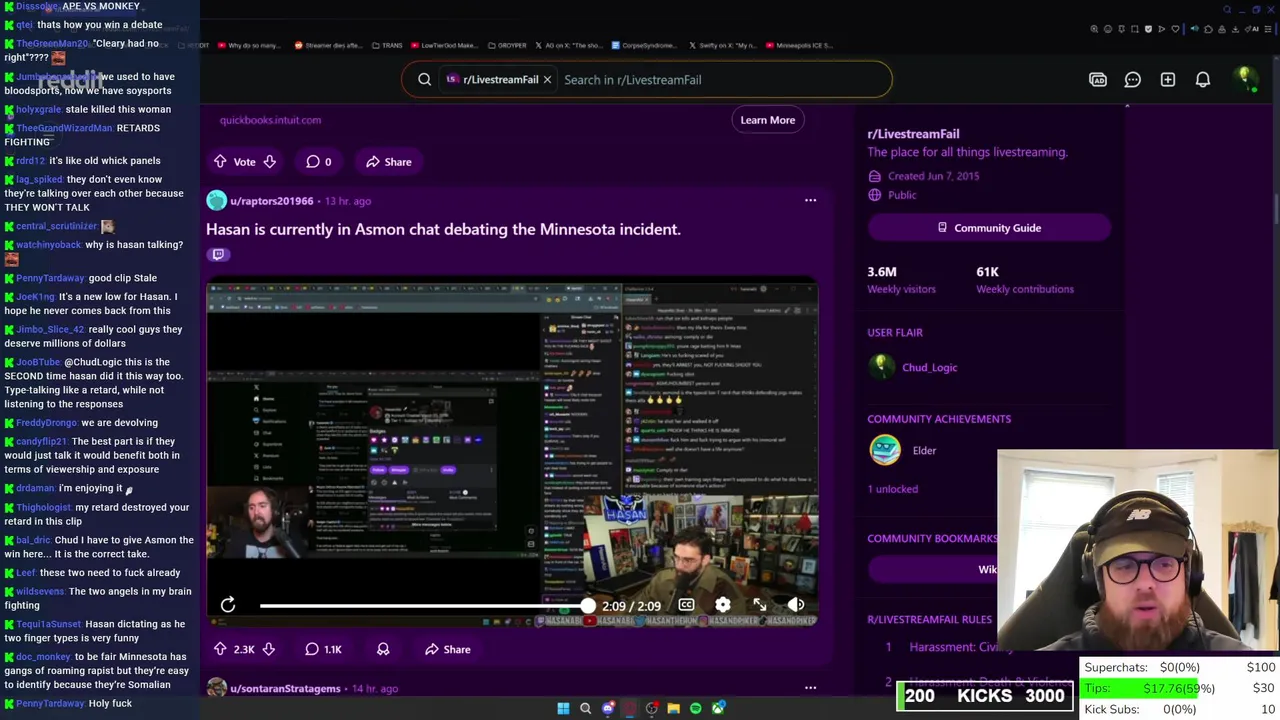
Task: Switch to the 'Streamer dies afte...' bookmark
Action: (x=327, y=45)
